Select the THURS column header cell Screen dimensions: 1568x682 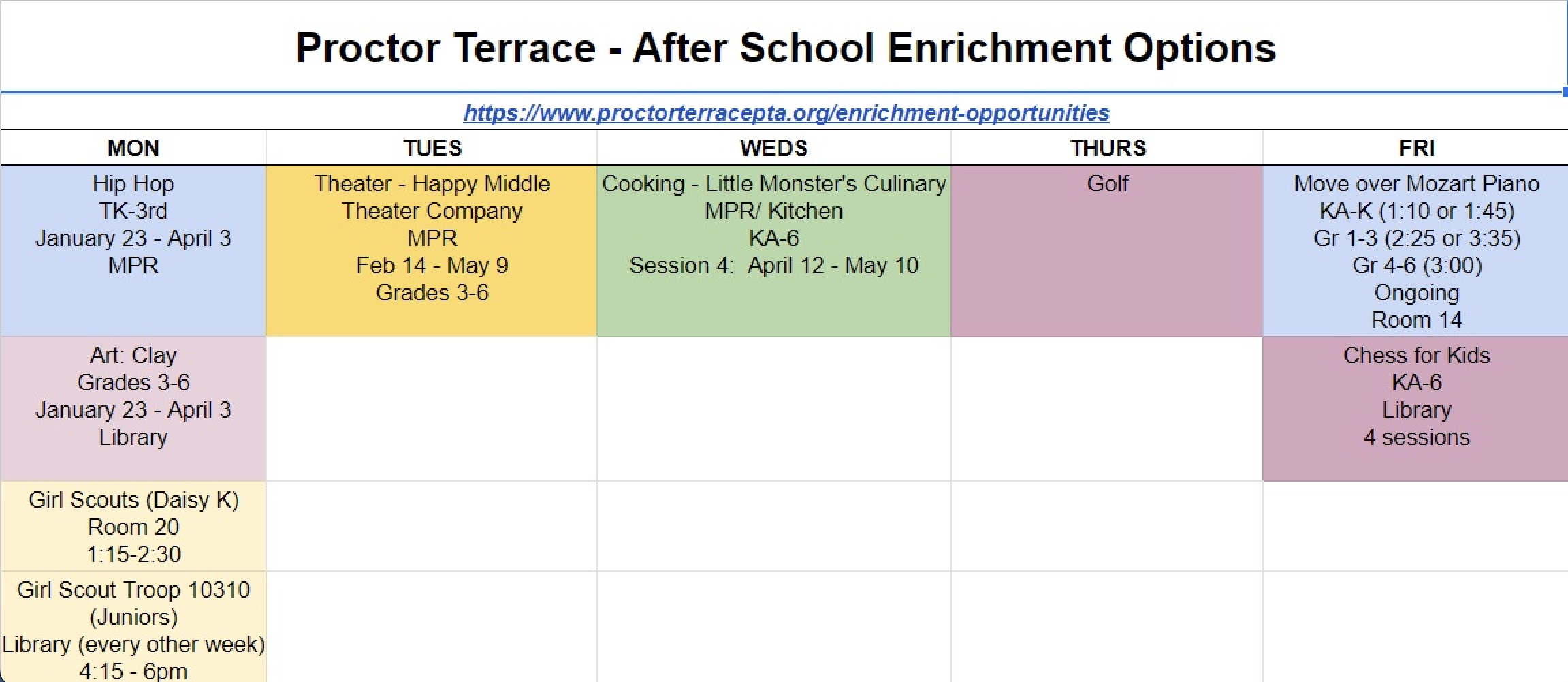[x=1107, y=148]
